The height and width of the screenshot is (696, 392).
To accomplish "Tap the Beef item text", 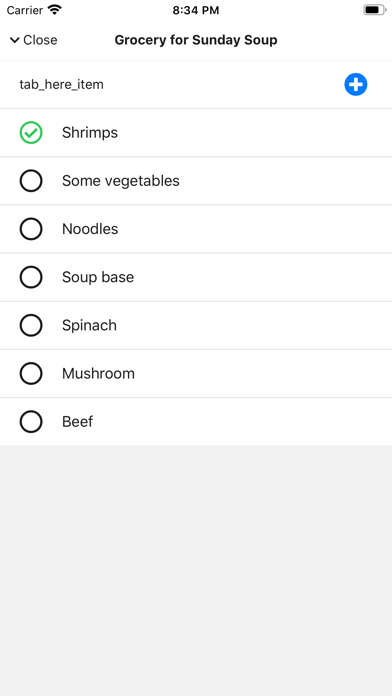I will (78, 422).
